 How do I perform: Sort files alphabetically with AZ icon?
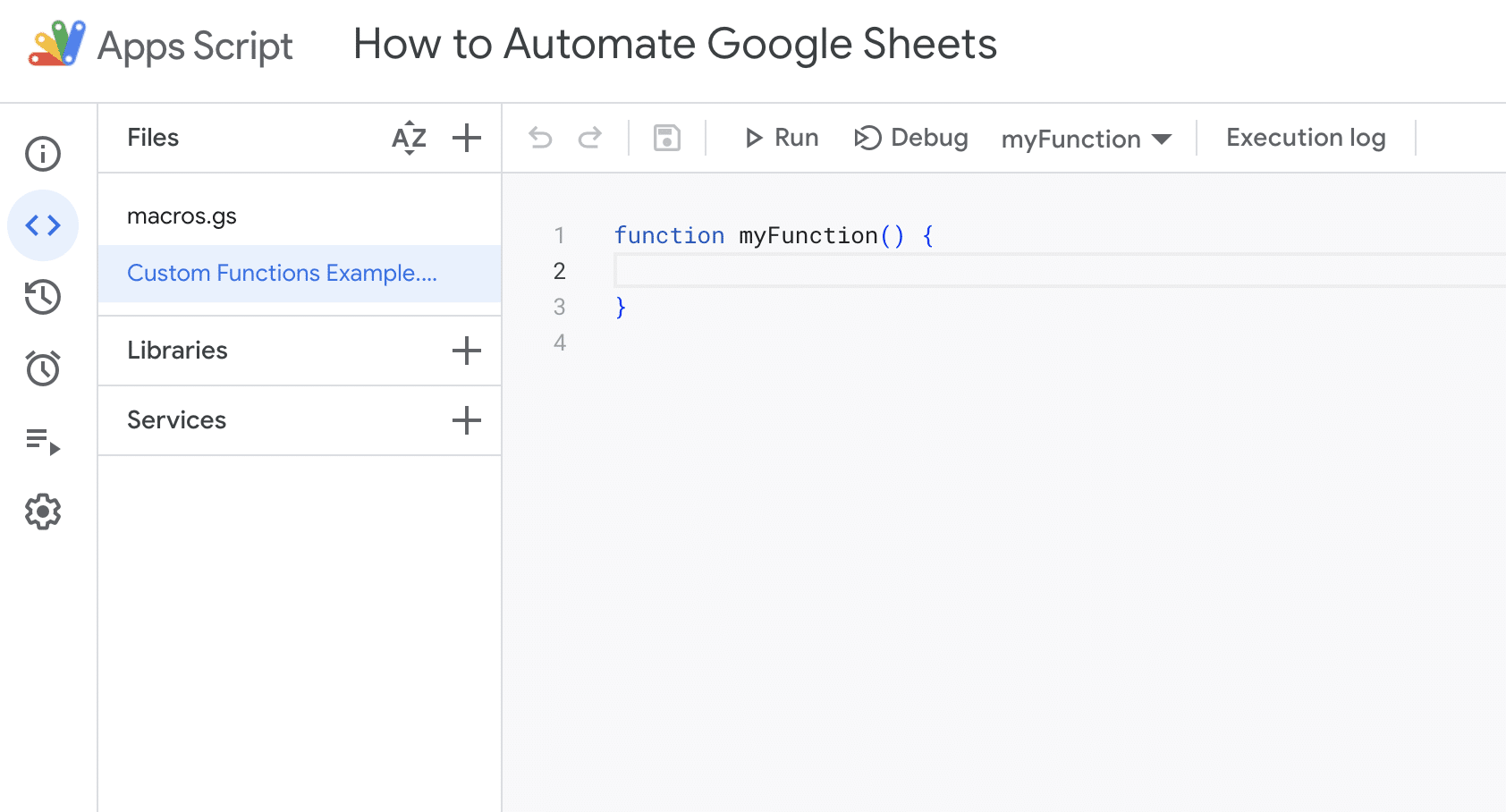point(410,138)
